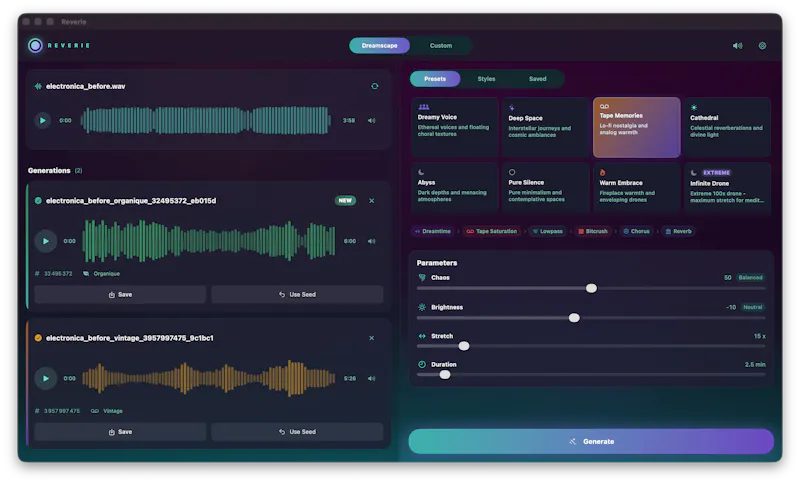The image size is (800, 484).
Task: Click the vintage generation waveform
Action: tap(209, 378)
